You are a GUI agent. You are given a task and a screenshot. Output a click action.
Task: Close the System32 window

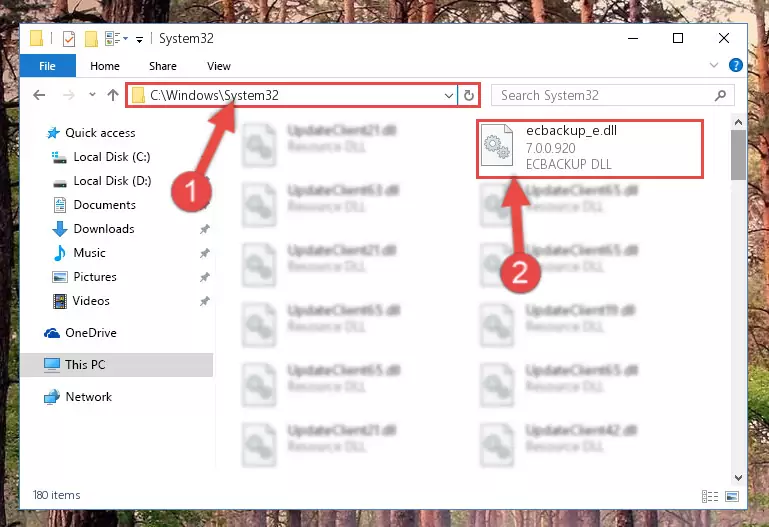pyautogui.click(x=724, y=38)
